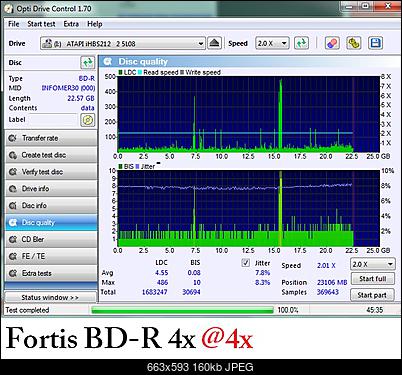Viewport: 402px width, 375px height.
Task: Click the BIS Avg value 0.08
Action: (x=194, y=273)
